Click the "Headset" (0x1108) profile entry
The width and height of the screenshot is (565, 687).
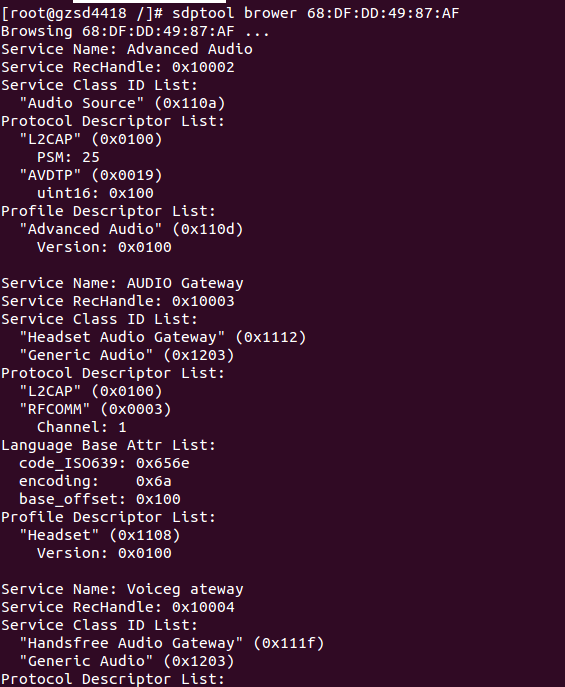(100, 535)
